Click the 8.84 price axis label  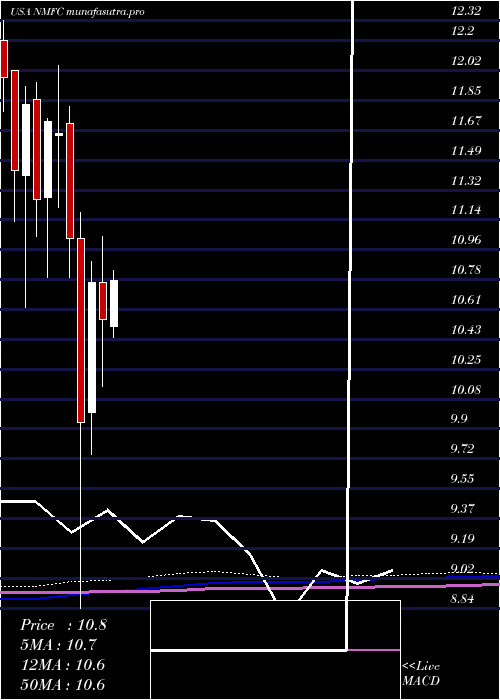[x=462, y=598]
